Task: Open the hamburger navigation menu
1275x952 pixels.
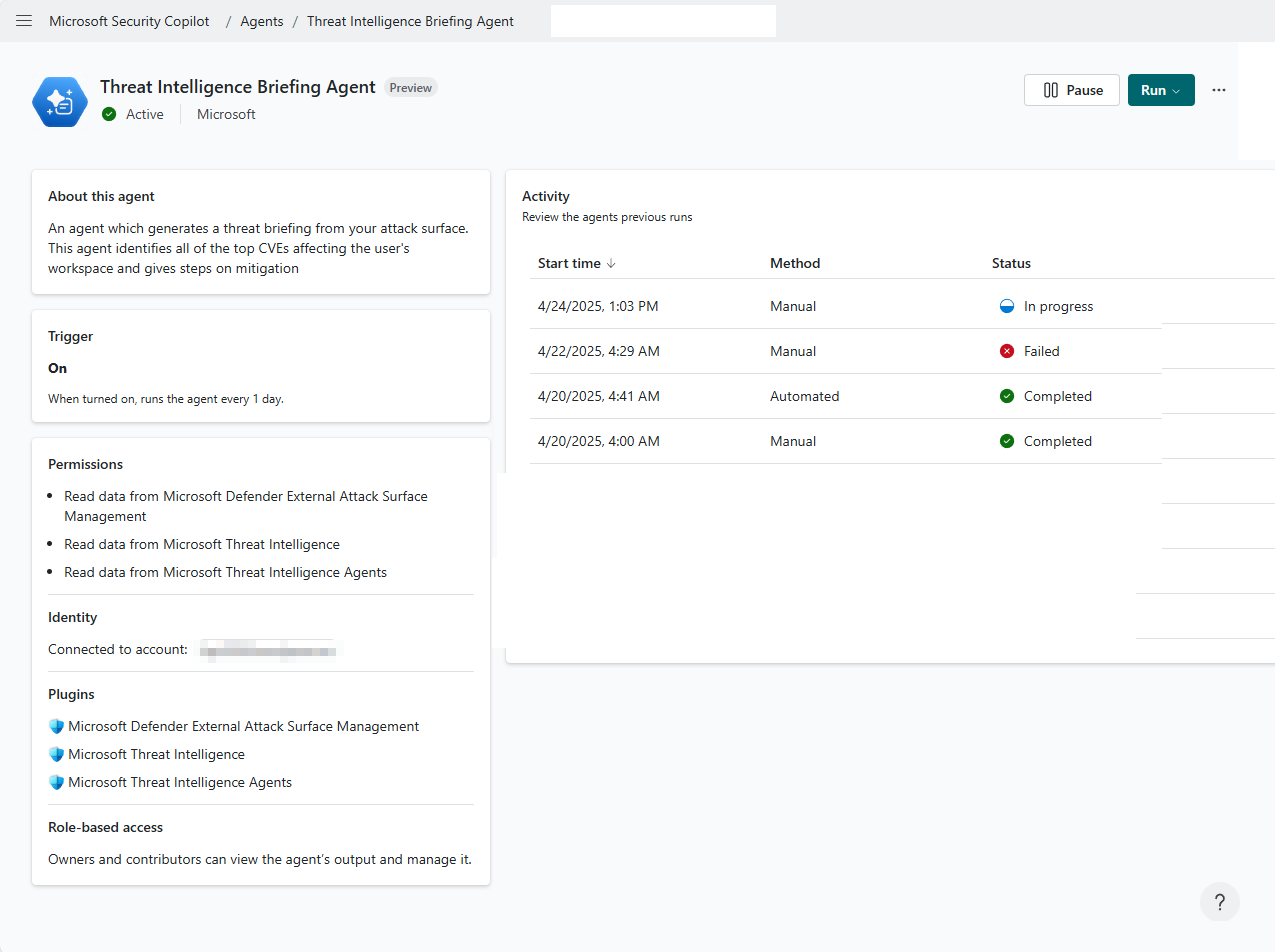Action: [x=24, y=21]
